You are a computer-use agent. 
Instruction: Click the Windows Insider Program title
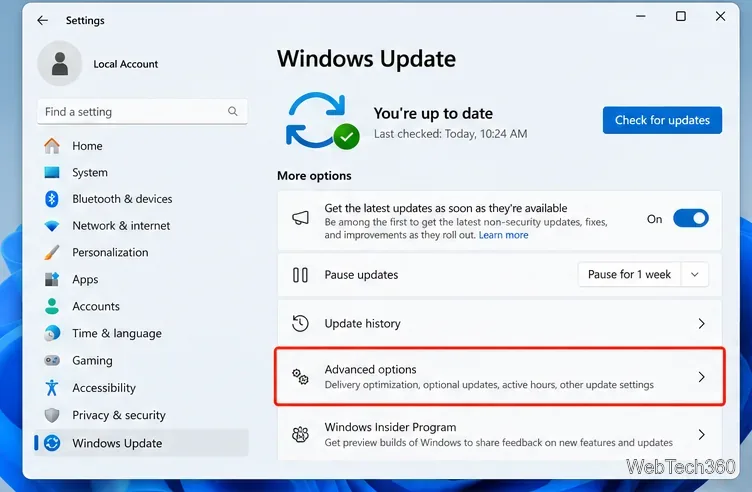pyautogui.click(x=390, y=427)
